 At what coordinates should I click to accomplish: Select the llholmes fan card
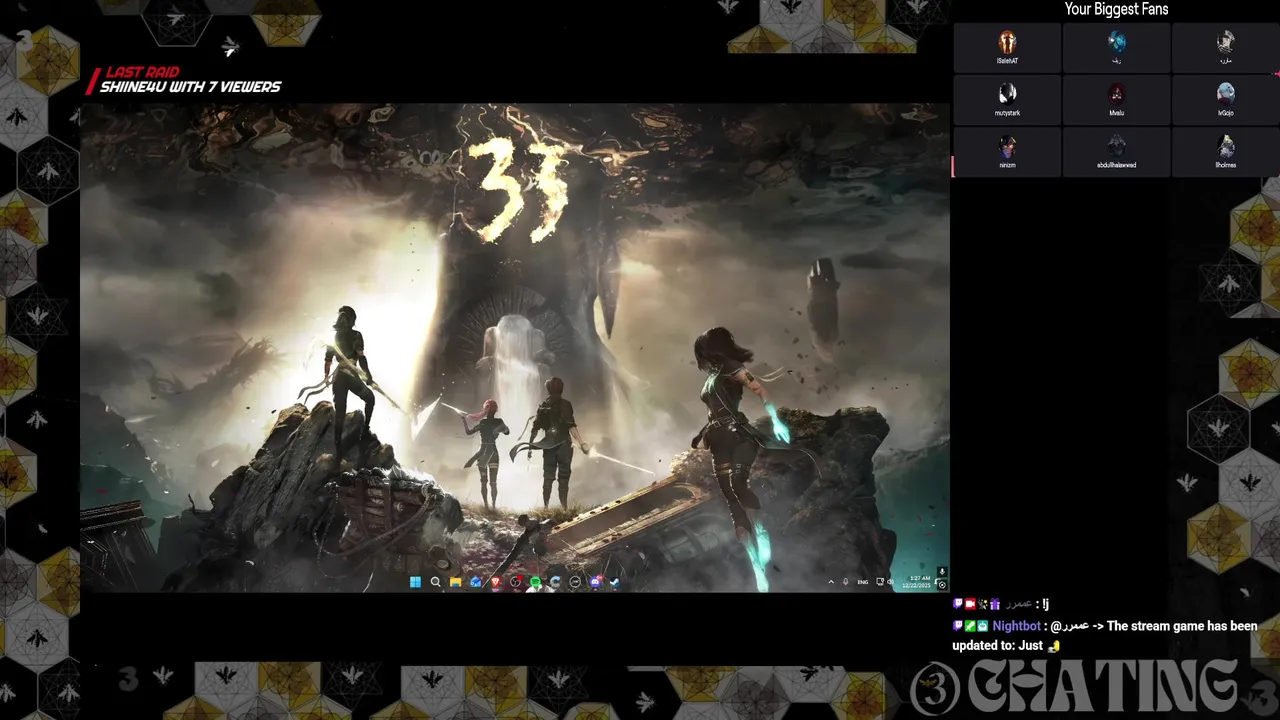(1225, 151)
